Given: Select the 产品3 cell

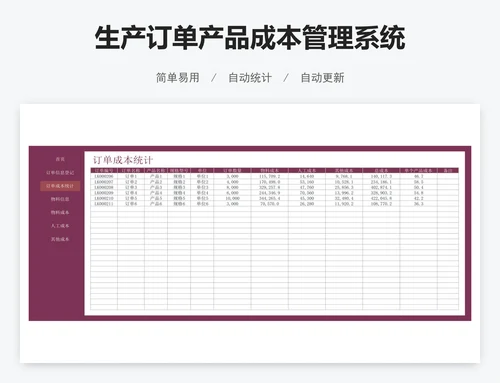Looking at the screenshot, I should click(156, 187).
